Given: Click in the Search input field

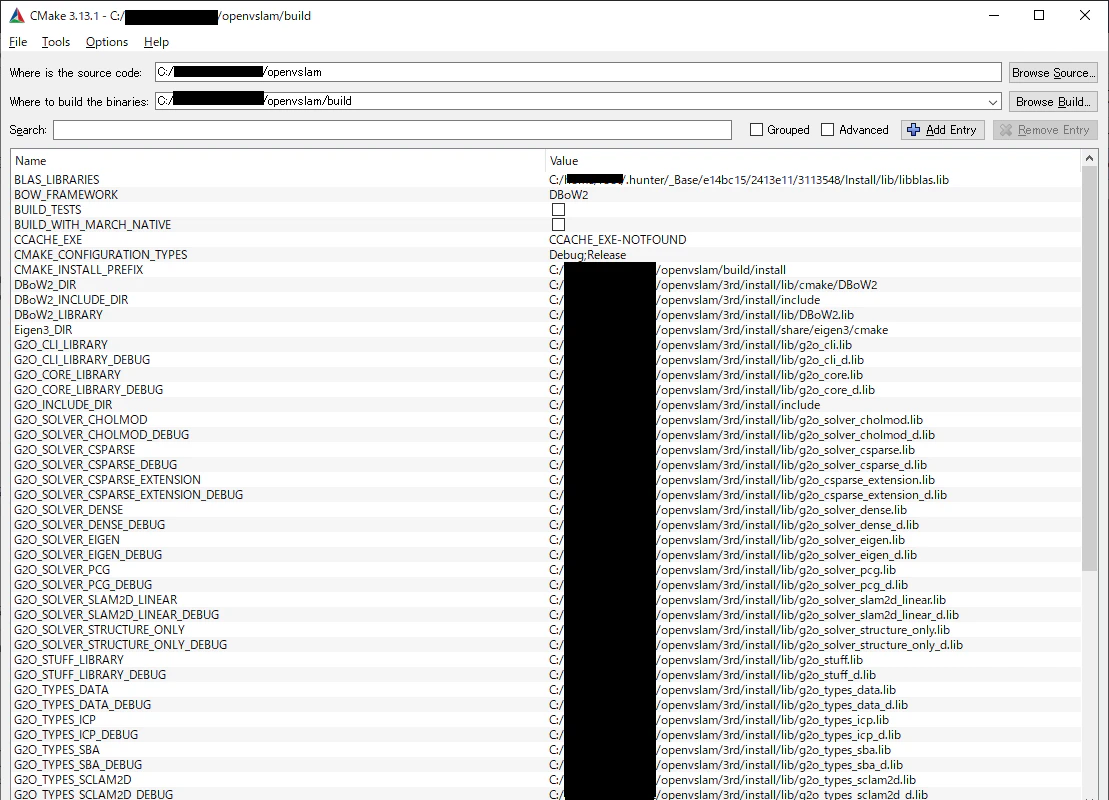Looking at the screenshot, I should pyautogui.click(x=393, y=130).
